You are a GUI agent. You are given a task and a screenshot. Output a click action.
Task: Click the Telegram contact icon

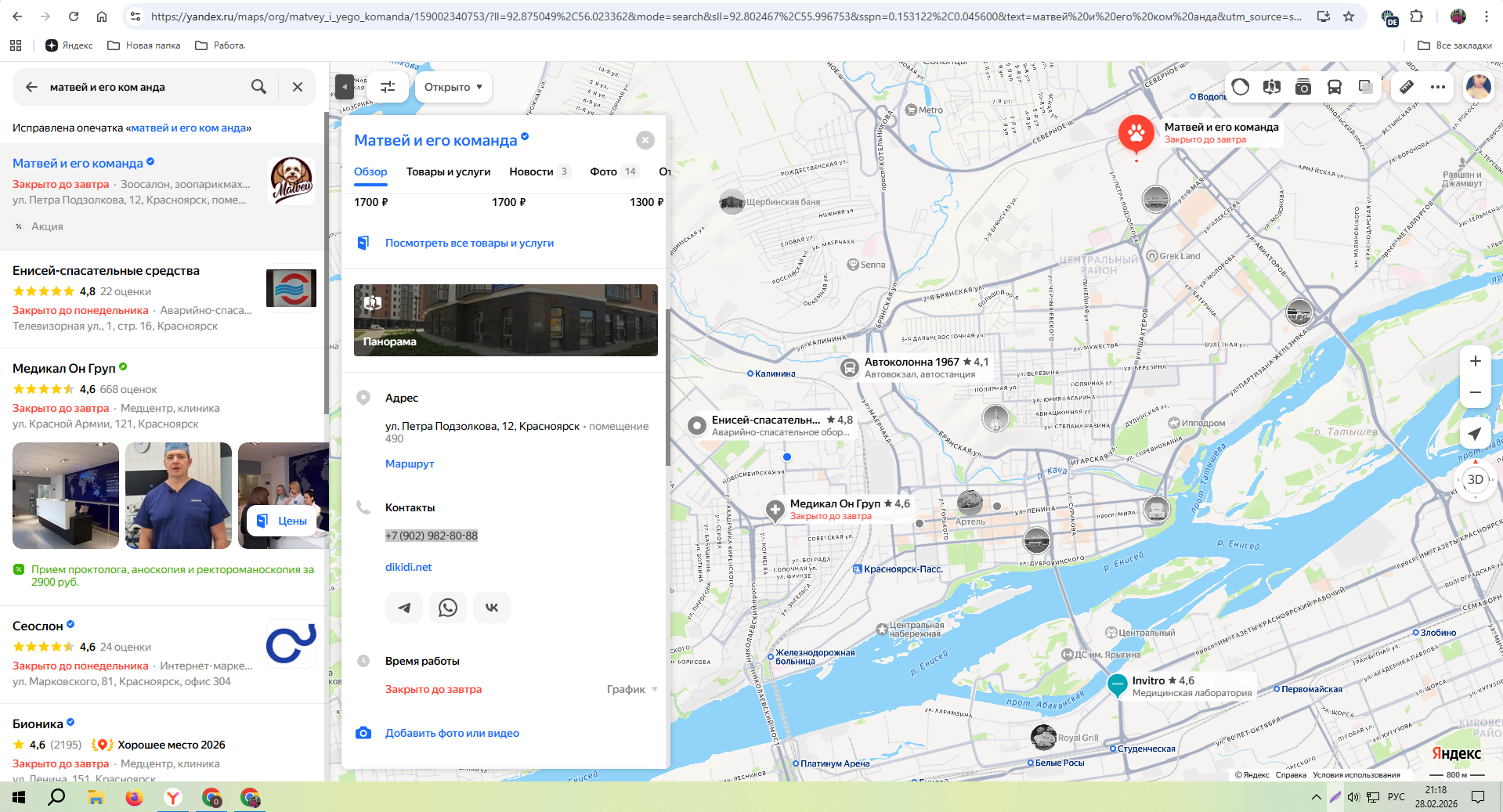(404, 608)
